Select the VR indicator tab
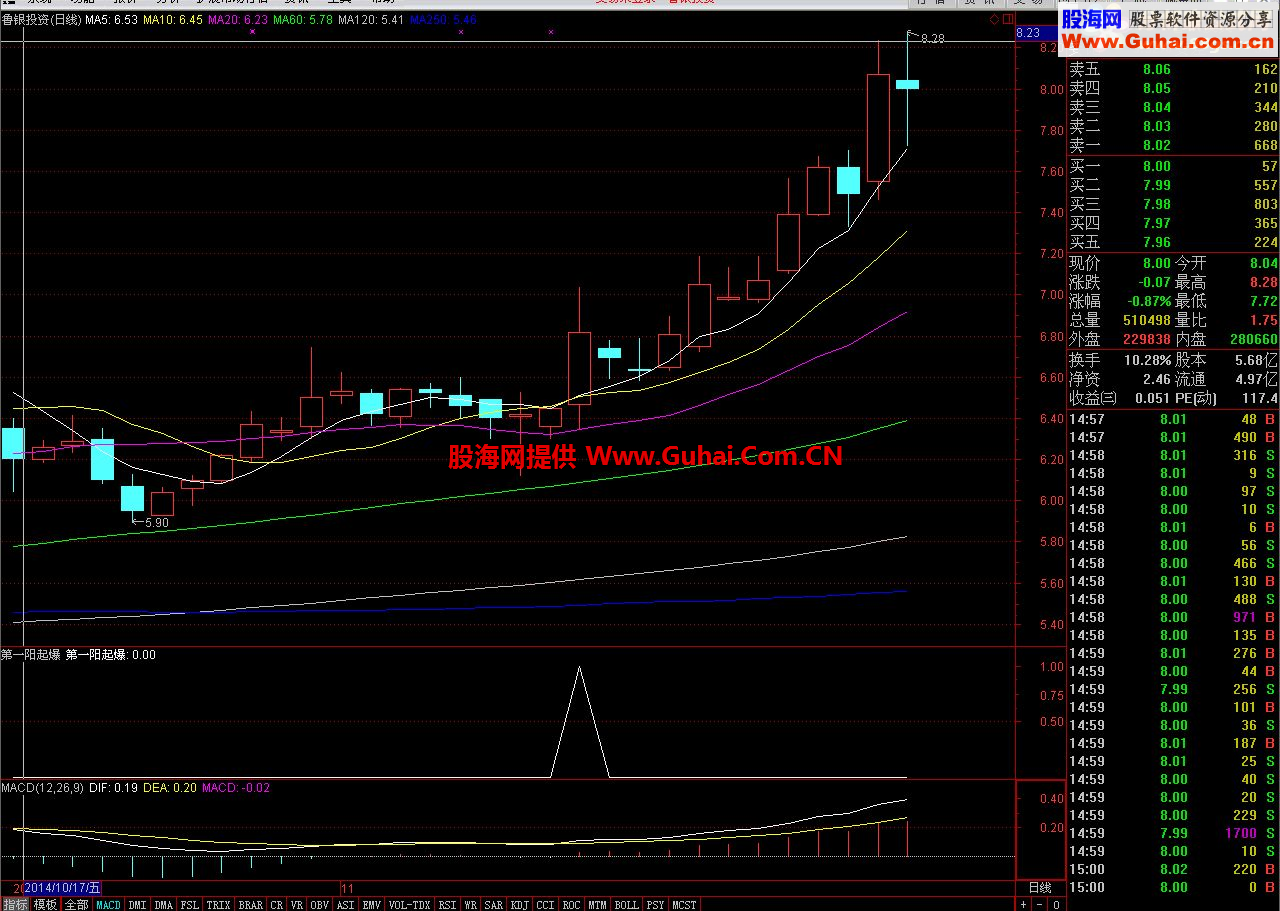1280x911 pixels. (x=297, y=904)
